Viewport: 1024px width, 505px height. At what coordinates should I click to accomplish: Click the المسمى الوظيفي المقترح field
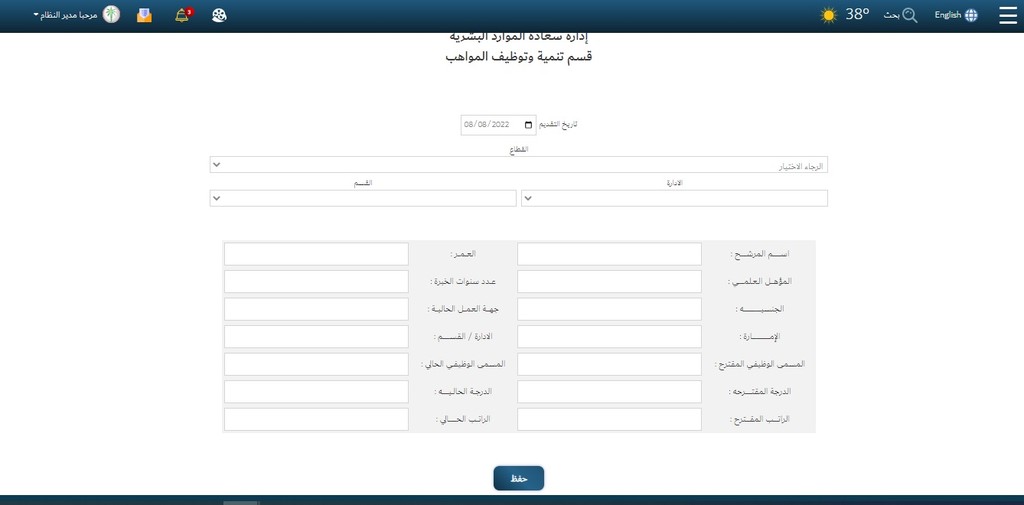pos(609,364)
